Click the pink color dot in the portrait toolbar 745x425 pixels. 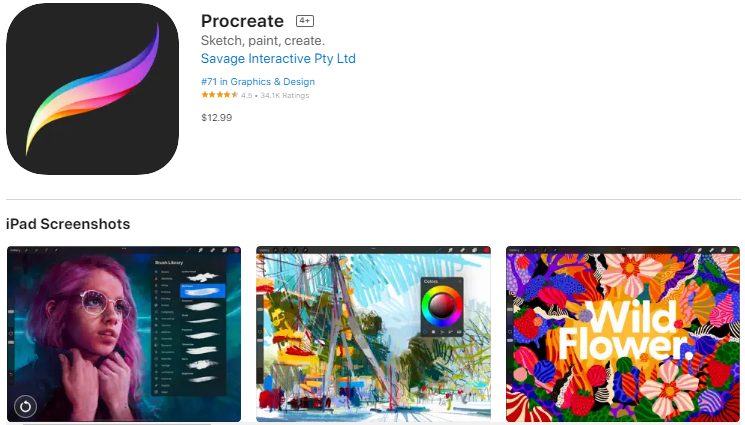pos(237,250)
